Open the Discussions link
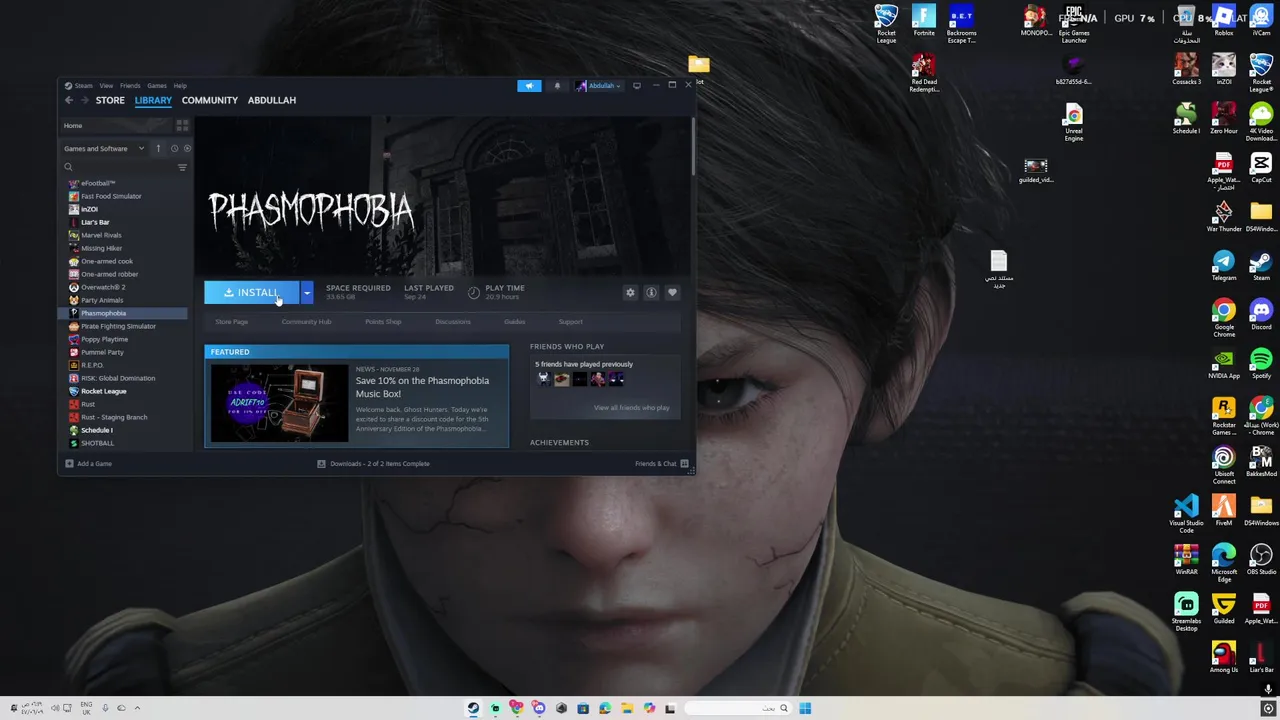 point(453,322)
